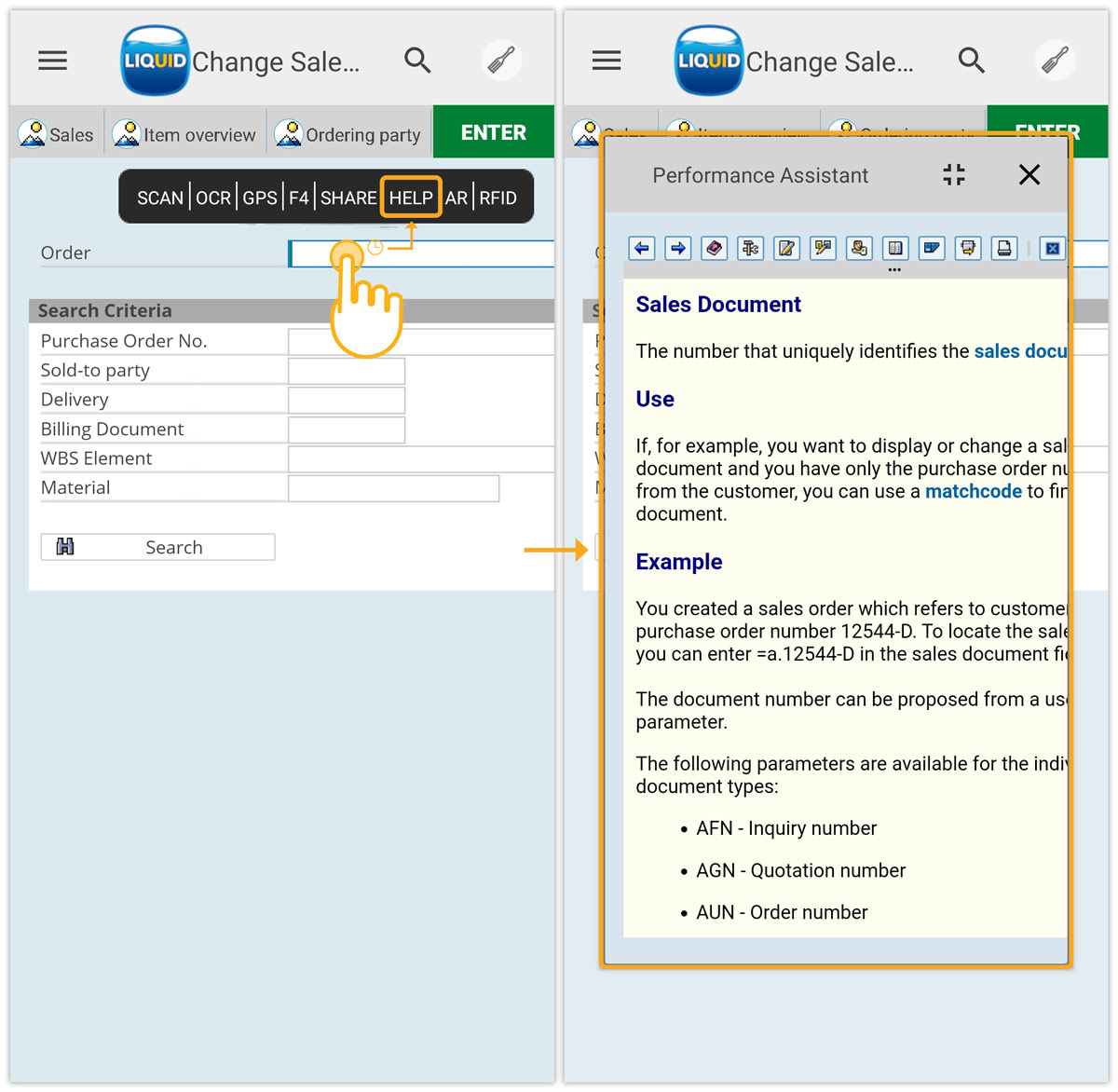Image resolution: width=1118 pixels, height=1092 pixels.
Task: Collapse the Performance Assistant with shrink icon
Action: [954, 175]
